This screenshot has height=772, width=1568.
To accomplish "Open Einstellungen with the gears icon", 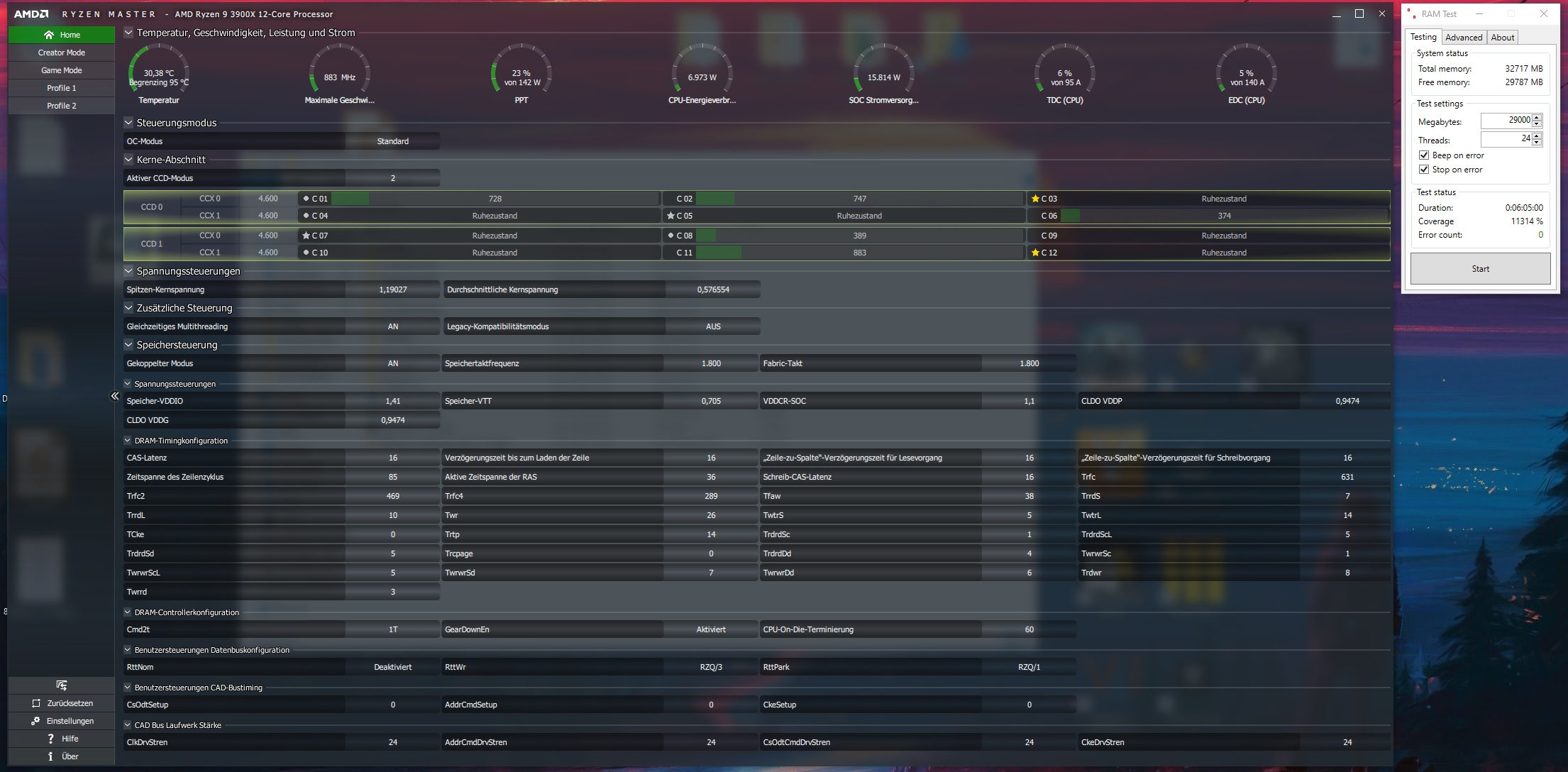I will 35,721.
